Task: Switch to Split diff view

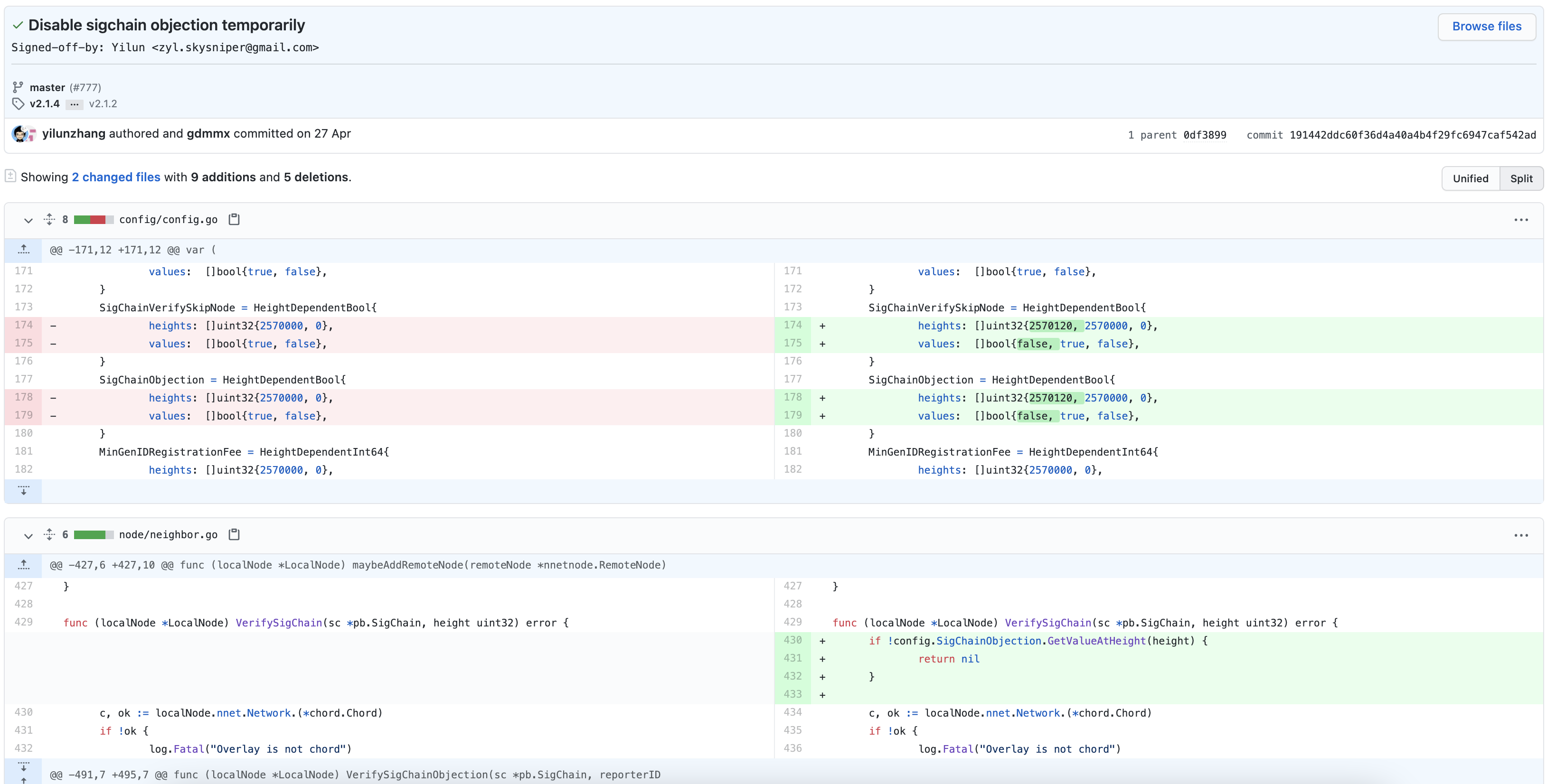Action: pos(1520,178)
